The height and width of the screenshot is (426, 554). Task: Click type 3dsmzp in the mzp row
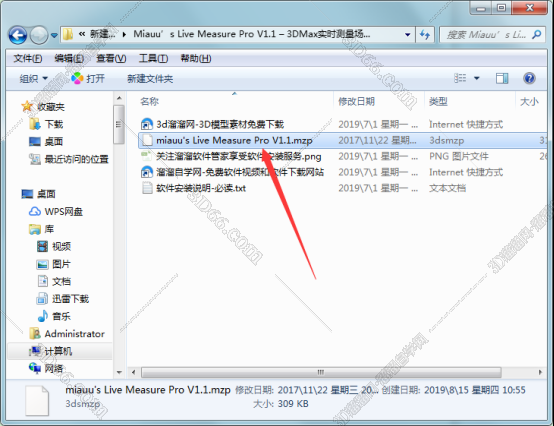pos(447,141)
